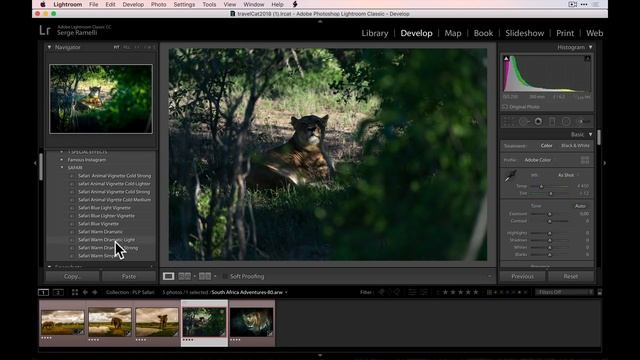Switch to Reference view in toolbar
Viewport: 640px width, 360px height.
point(184,276)
